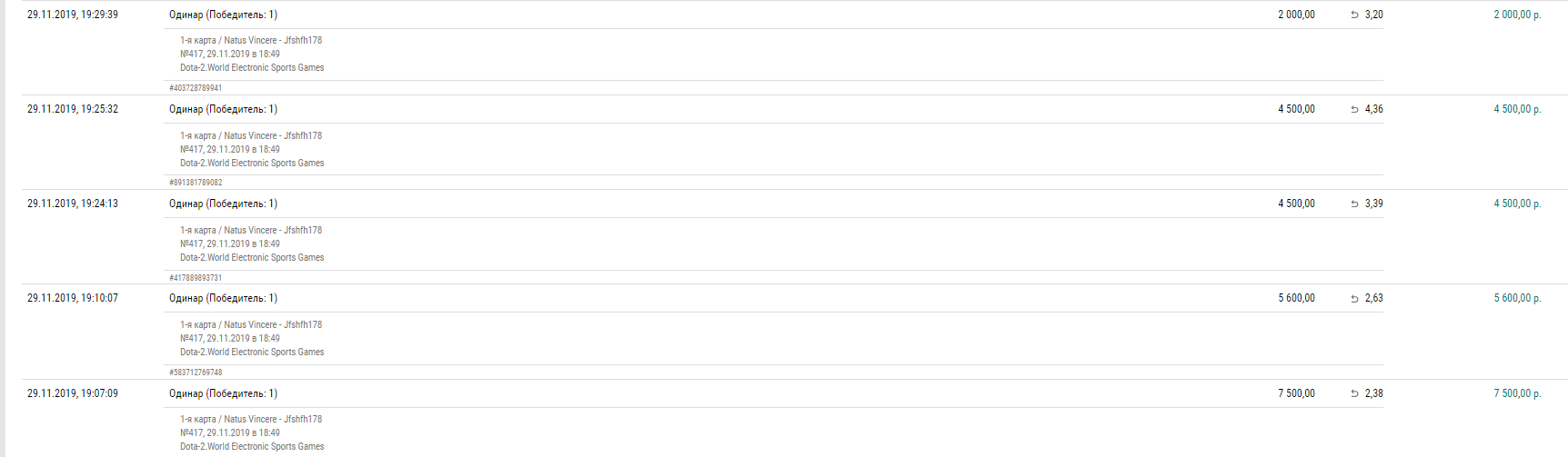Click the return arrow icon beside odds 3,39
This screenshot has height=457, width=1568.
[1354, 204]
